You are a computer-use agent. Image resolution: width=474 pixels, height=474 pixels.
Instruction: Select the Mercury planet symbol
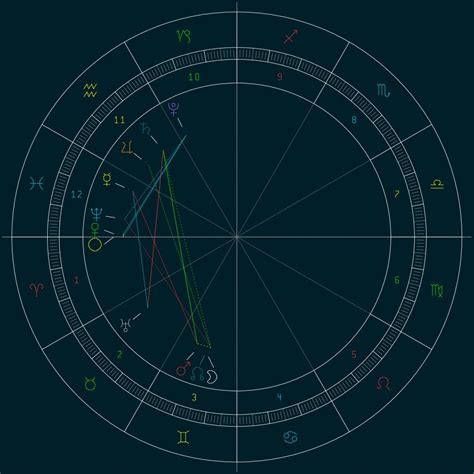107,179
